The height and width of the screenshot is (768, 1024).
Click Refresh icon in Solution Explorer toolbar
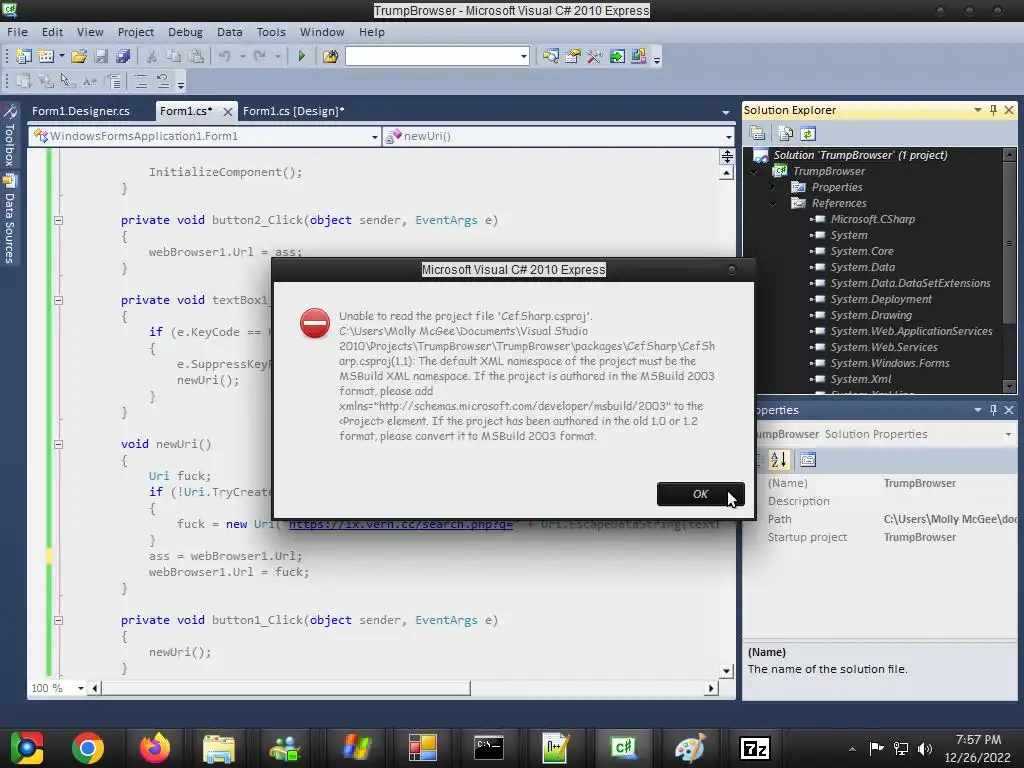[x=808, y=133]
